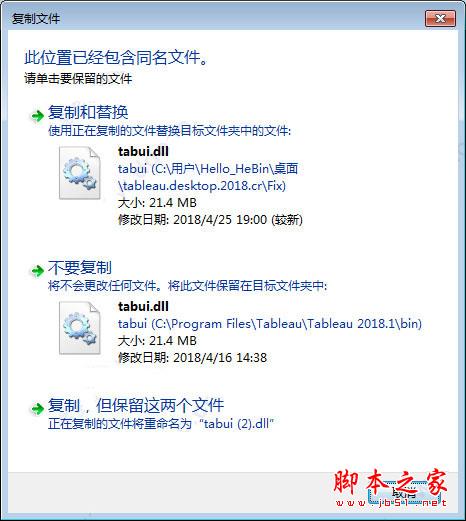Click the 取消 button at the bottom right
This screenshot has height=521, width=466.
(x=405, y=493)
